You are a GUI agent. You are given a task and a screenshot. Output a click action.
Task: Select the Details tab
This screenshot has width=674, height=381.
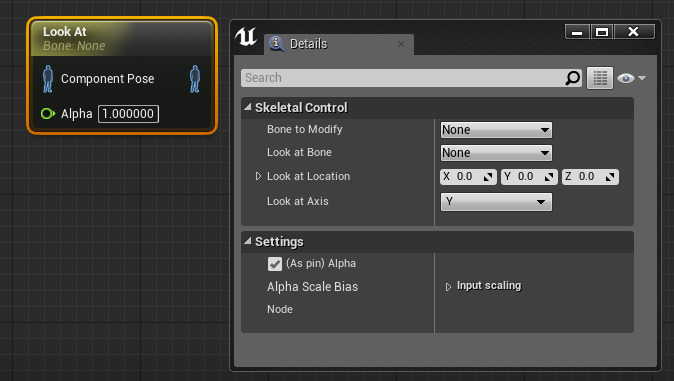pos(339,44)
